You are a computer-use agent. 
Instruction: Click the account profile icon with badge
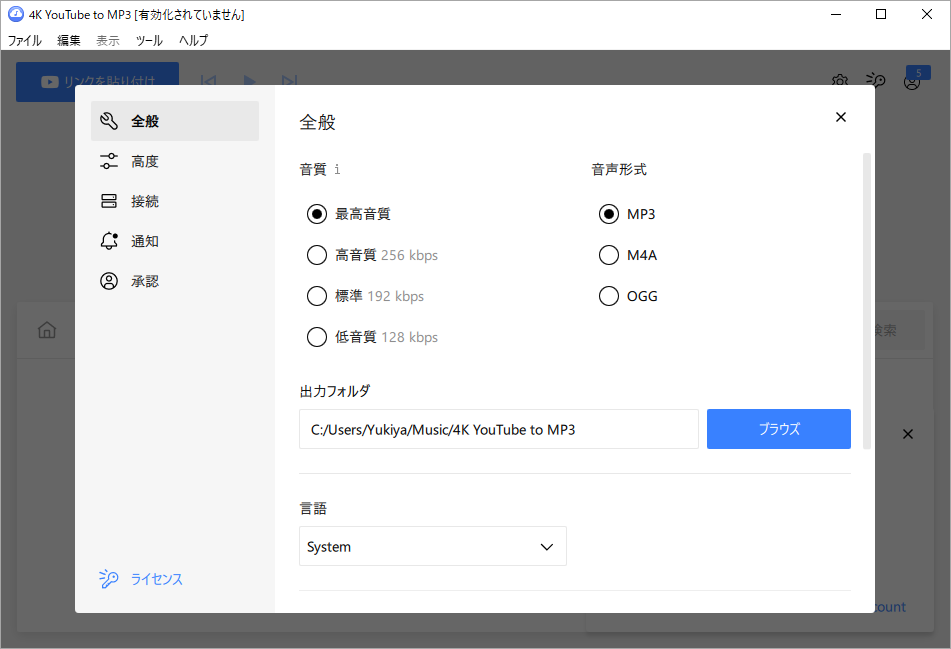pyautogui.click(x=912, y=79)
